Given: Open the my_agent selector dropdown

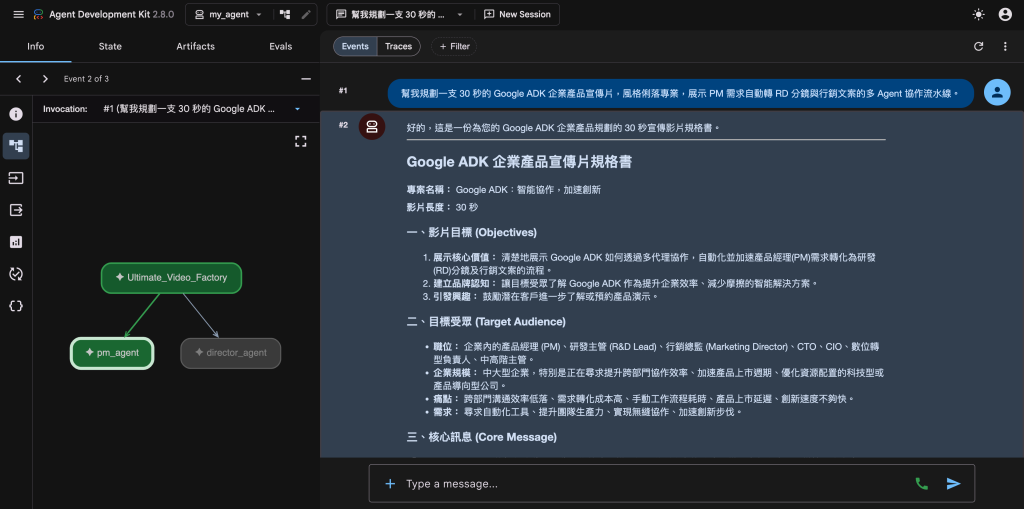Looking at the screenshot, I should pos(229,14).
